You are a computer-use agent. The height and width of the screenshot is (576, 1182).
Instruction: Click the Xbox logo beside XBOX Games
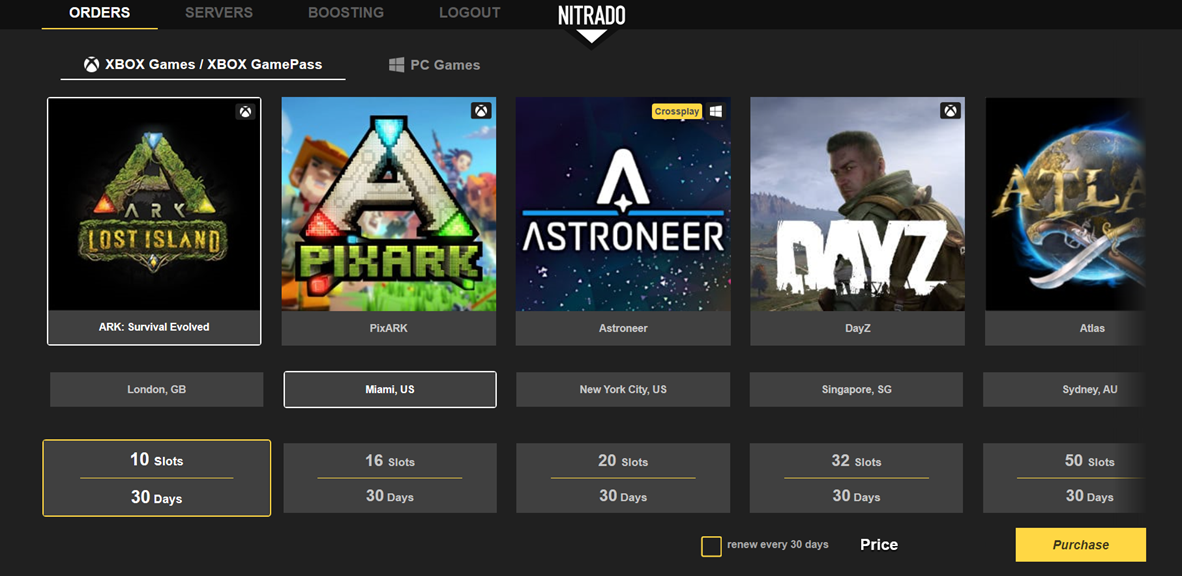point(89,63)
